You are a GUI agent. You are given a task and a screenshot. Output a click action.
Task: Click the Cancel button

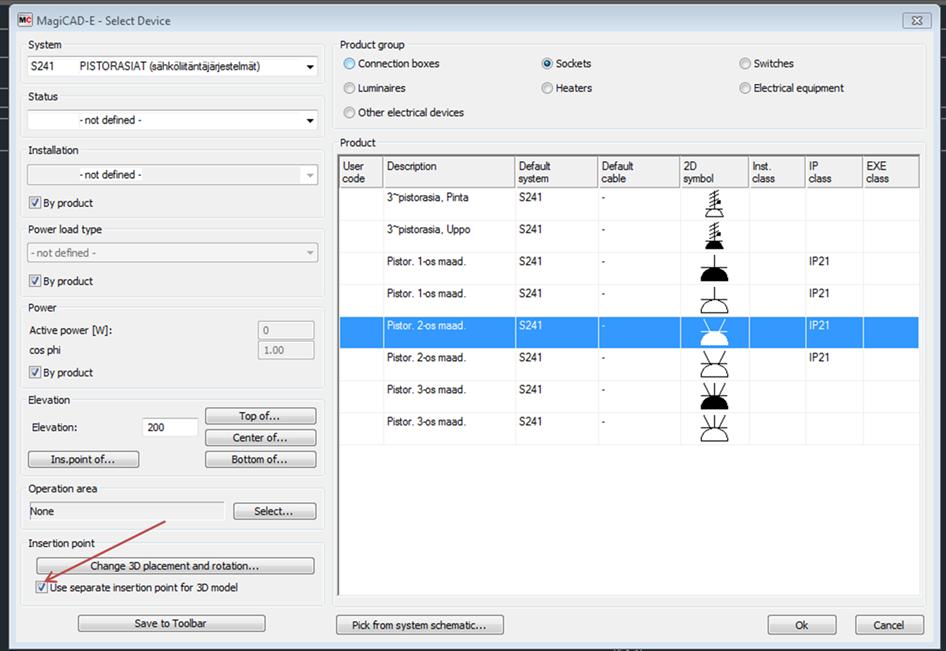pyautogui.click(x=889, y=625)
